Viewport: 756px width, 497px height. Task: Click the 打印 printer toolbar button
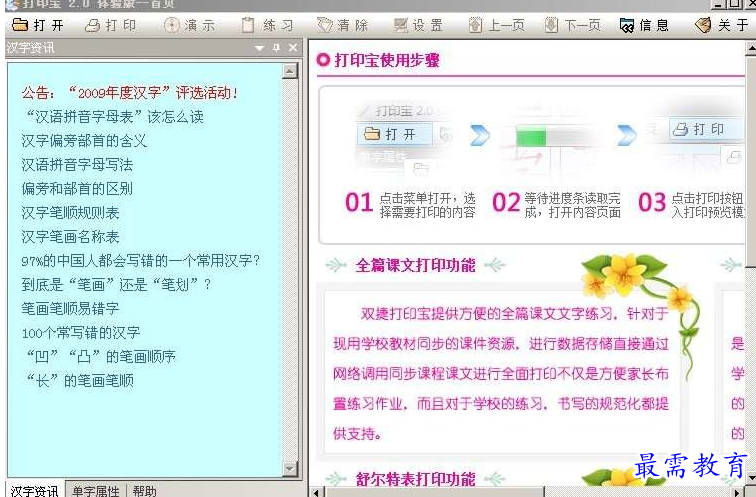tap(110, 25)
